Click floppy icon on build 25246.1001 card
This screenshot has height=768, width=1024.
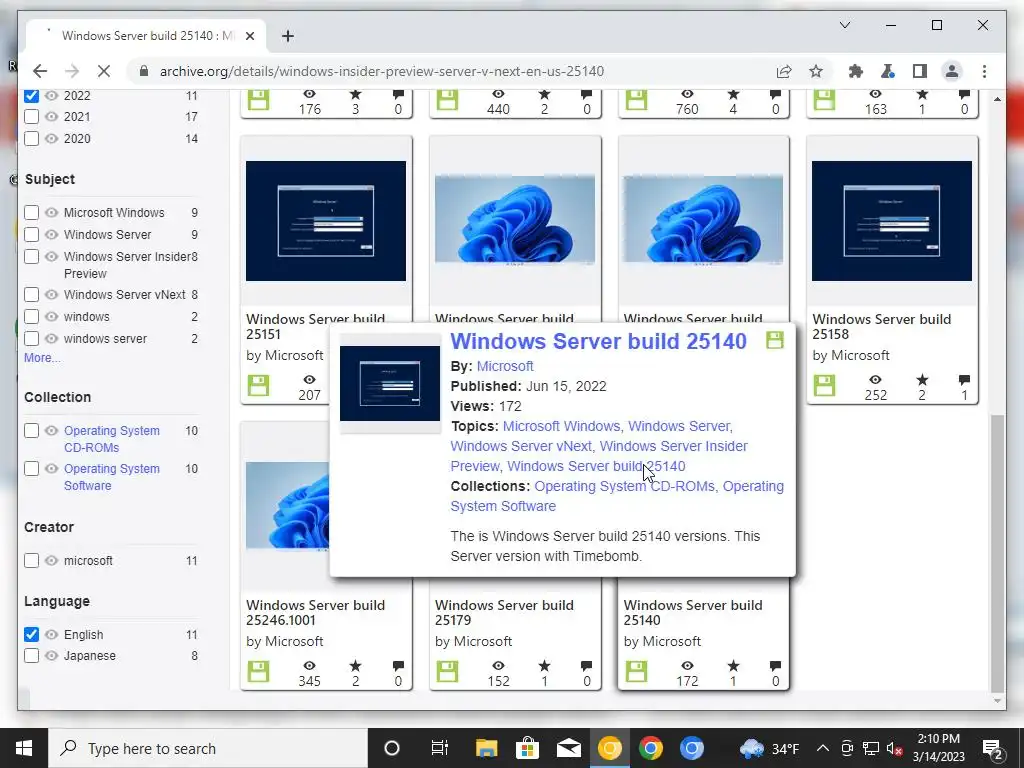pos(259,671)
